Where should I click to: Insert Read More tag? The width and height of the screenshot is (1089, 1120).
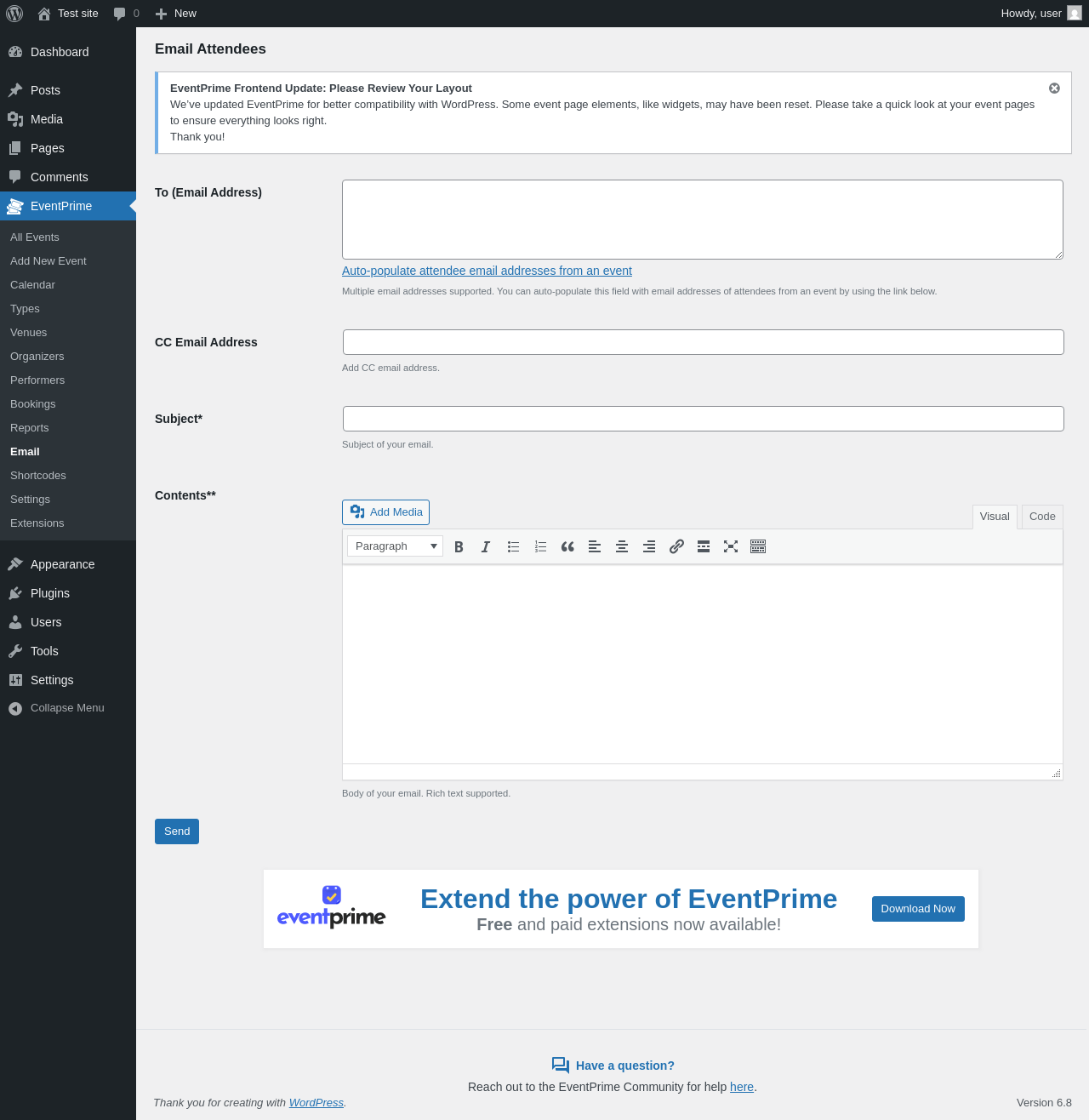coord(704,546)
